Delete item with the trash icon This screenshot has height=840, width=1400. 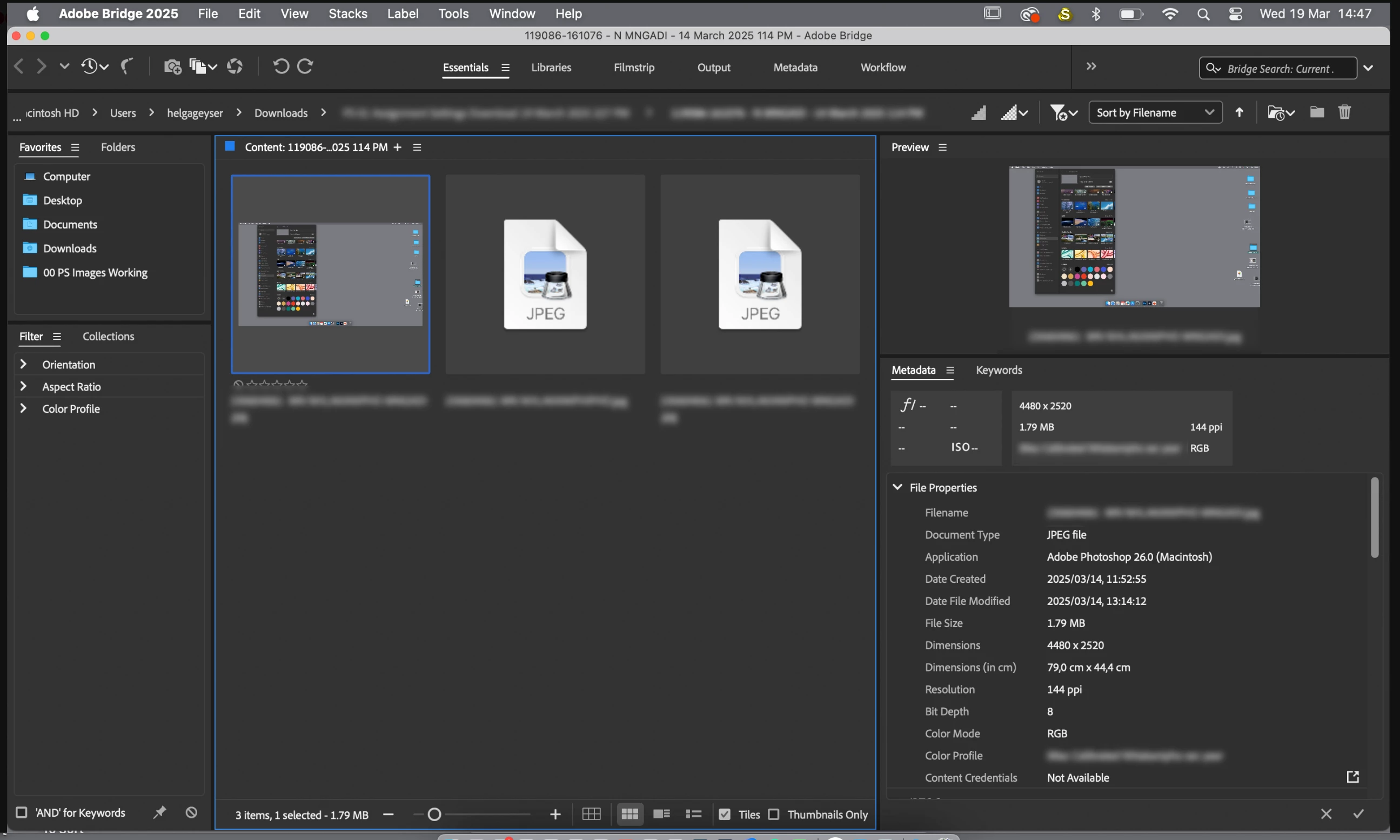(x=1344, y=112)
